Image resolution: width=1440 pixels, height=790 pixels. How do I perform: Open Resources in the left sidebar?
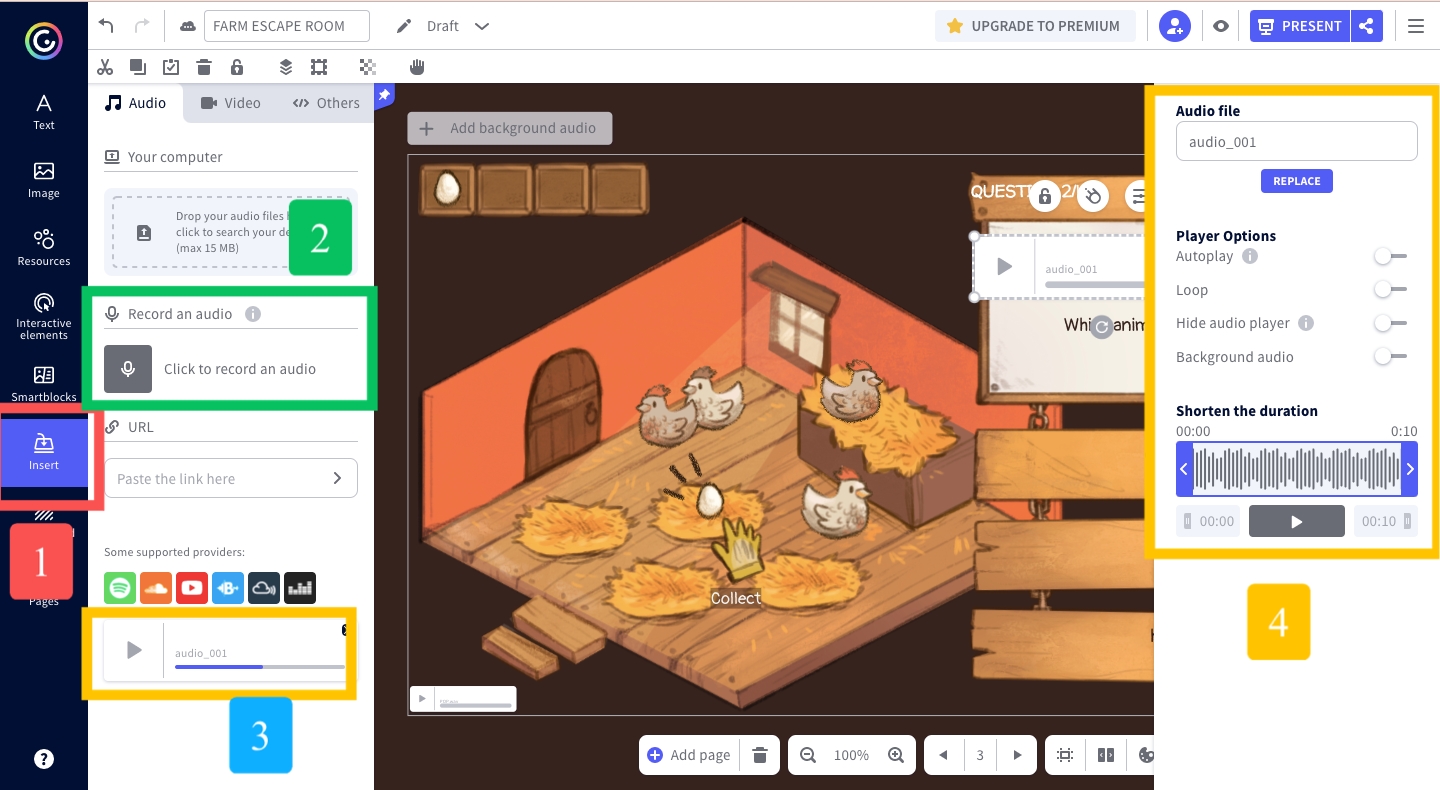tap(44, 248)
